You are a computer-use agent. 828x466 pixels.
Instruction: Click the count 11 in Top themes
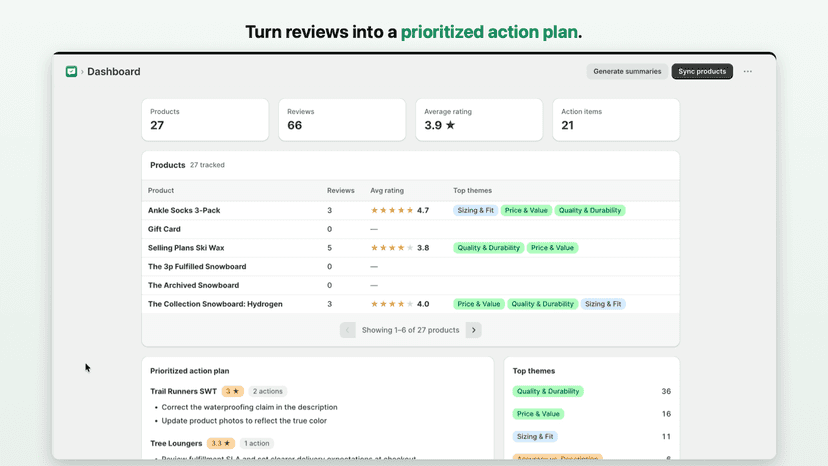click(x=666, y=437)
